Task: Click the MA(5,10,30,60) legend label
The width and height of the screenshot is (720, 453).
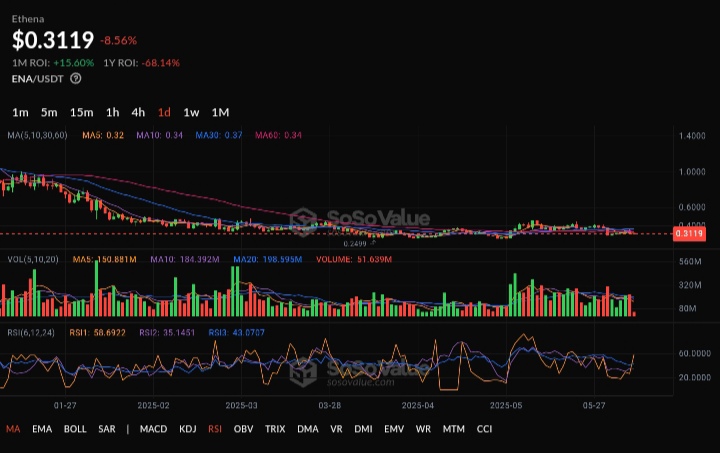Action: [x=38, y=135]
